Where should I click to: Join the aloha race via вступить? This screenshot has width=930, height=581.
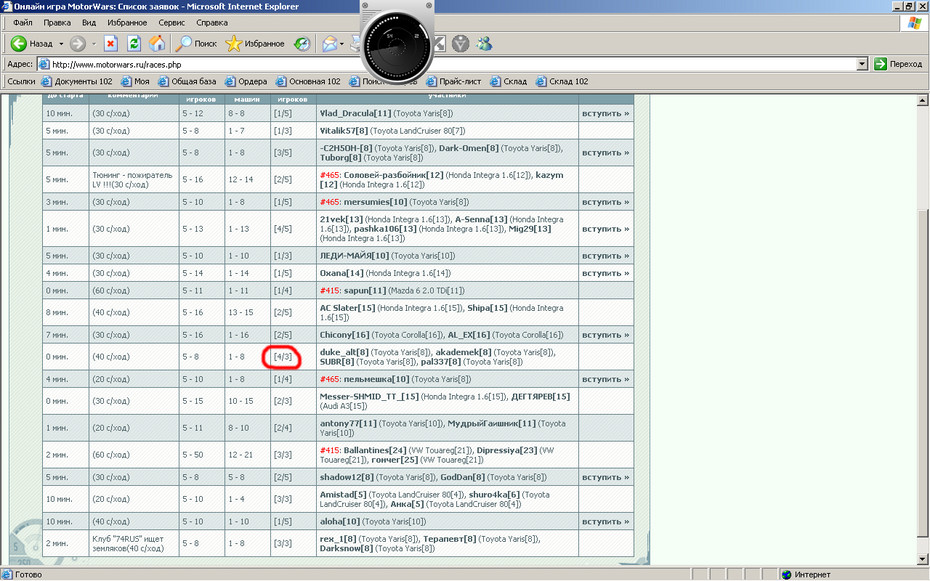(x=606, y=522)
